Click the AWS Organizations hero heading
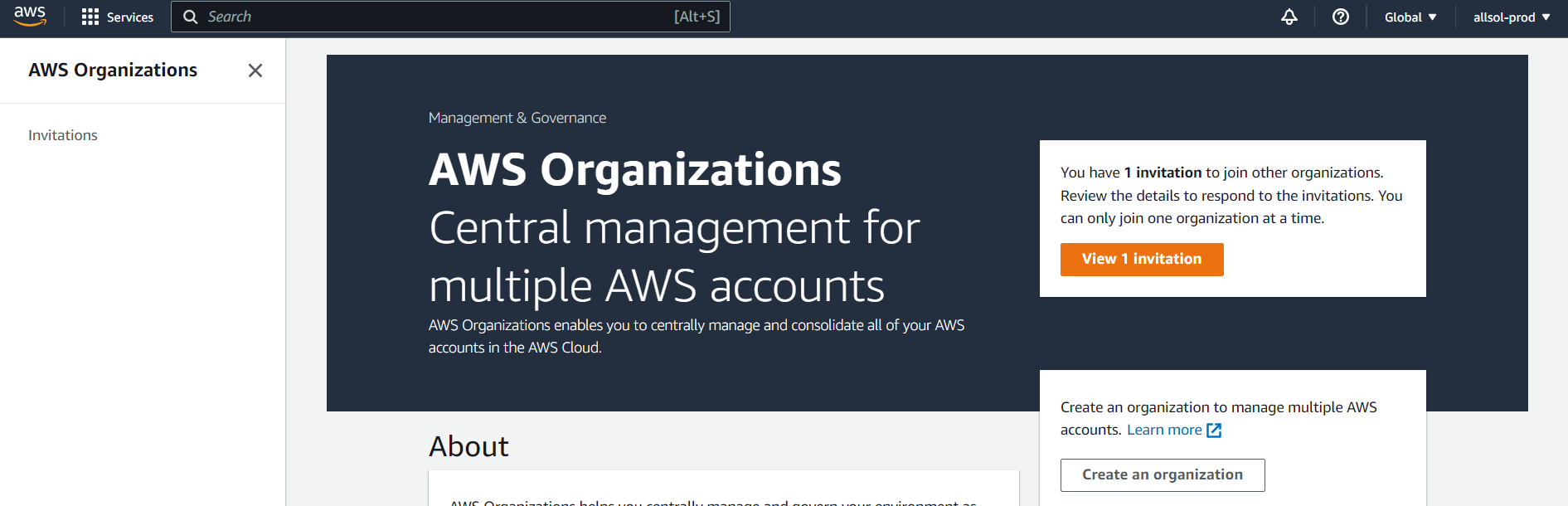 click(x=635, y=170)
